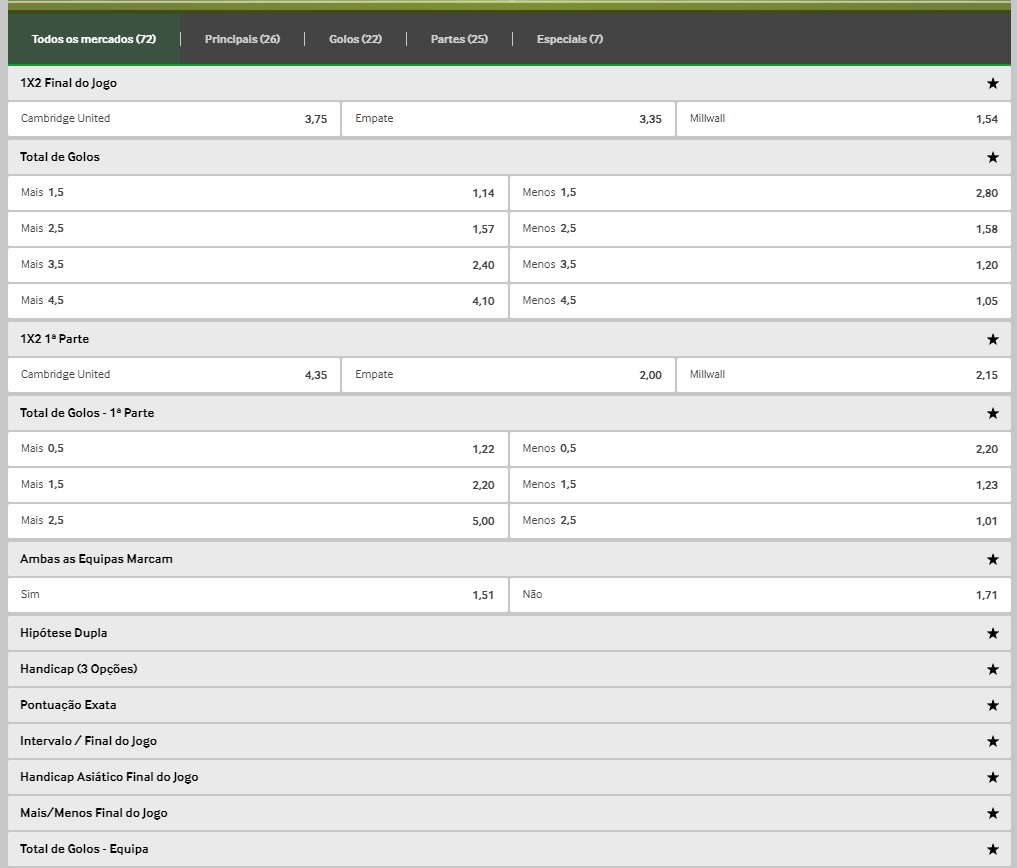Favorite the 1X2 Final do Jogo market star
Image resolution: width=1017 pixels, height=868 pixels.
click(x=992, y=83)
